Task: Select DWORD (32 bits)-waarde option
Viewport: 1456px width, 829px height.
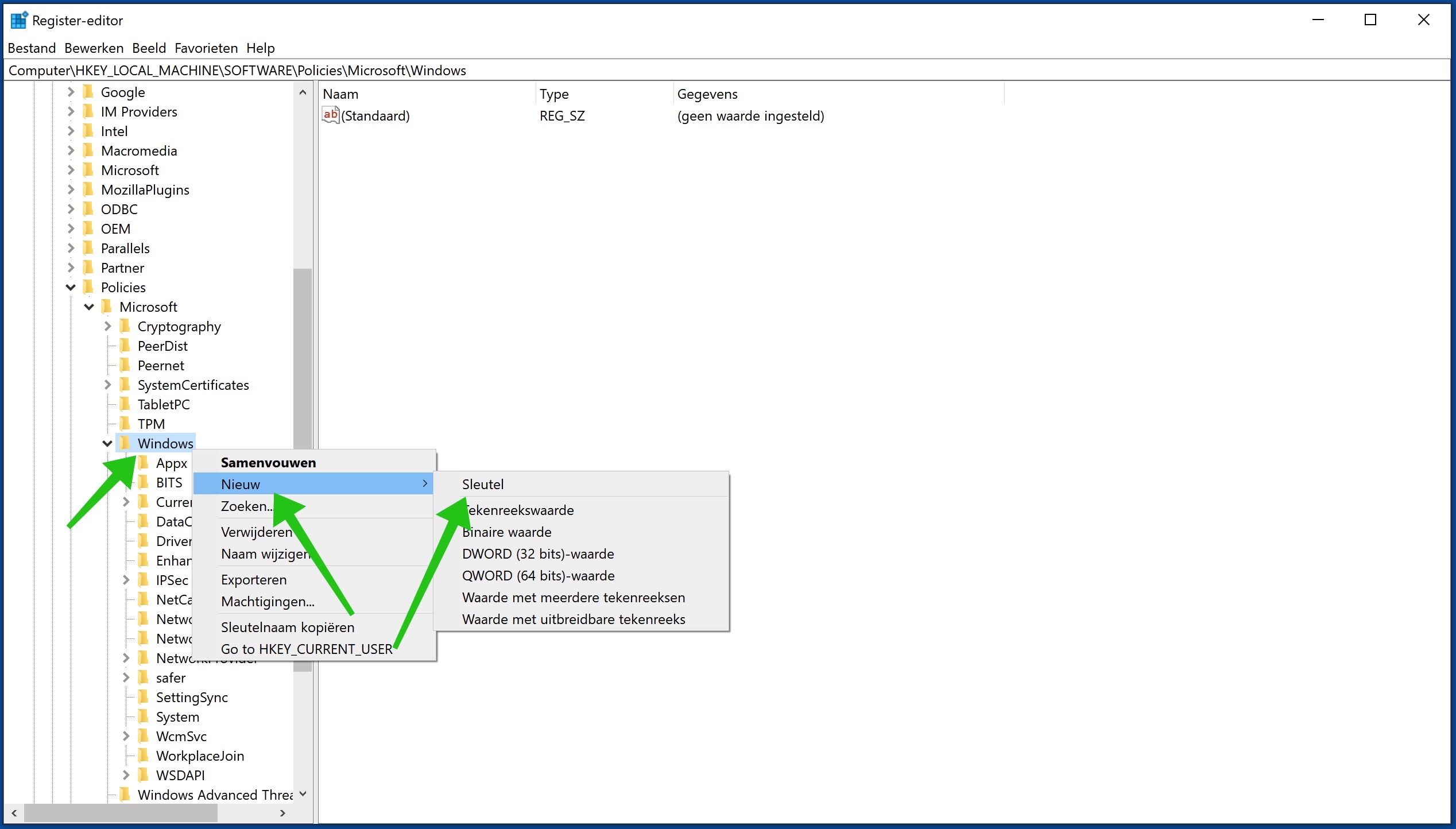Action: 537,553
